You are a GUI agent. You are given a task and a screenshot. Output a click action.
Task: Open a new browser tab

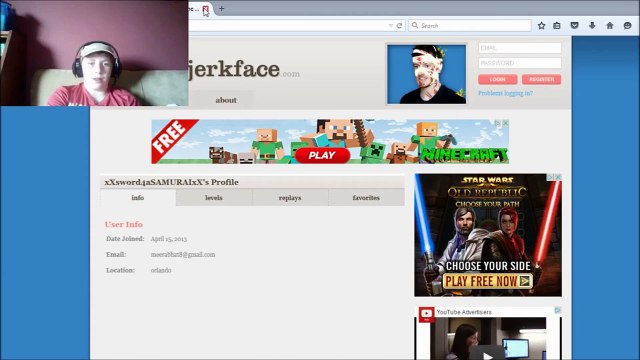221,8
